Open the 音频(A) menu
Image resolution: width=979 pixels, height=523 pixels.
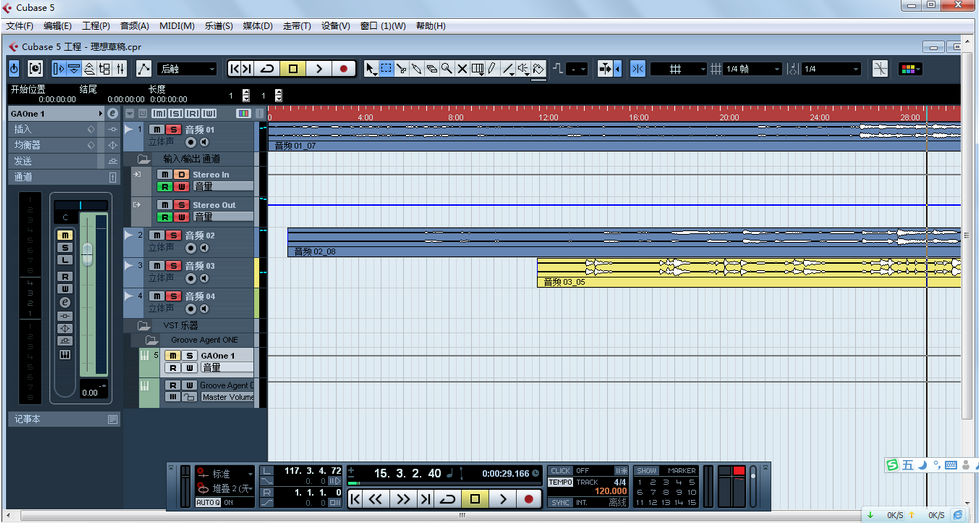(x=134, y=26)
